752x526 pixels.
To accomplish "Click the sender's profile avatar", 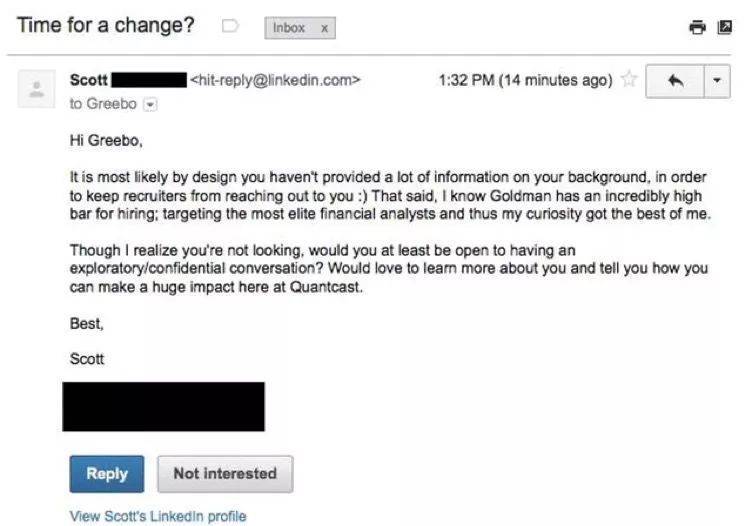I will [36, 89].
